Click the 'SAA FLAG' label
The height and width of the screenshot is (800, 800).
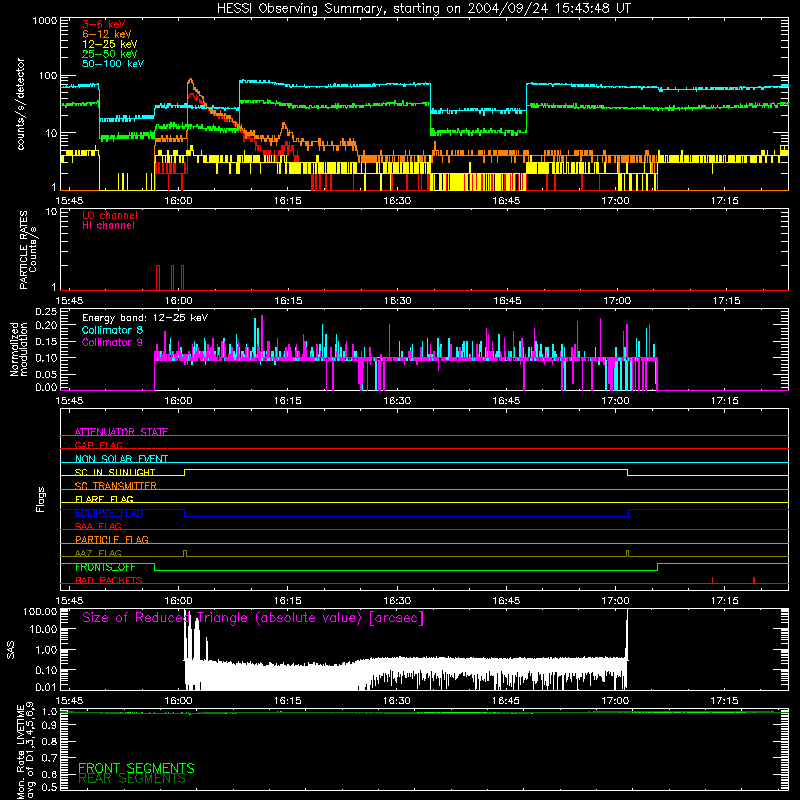point(98,527)
